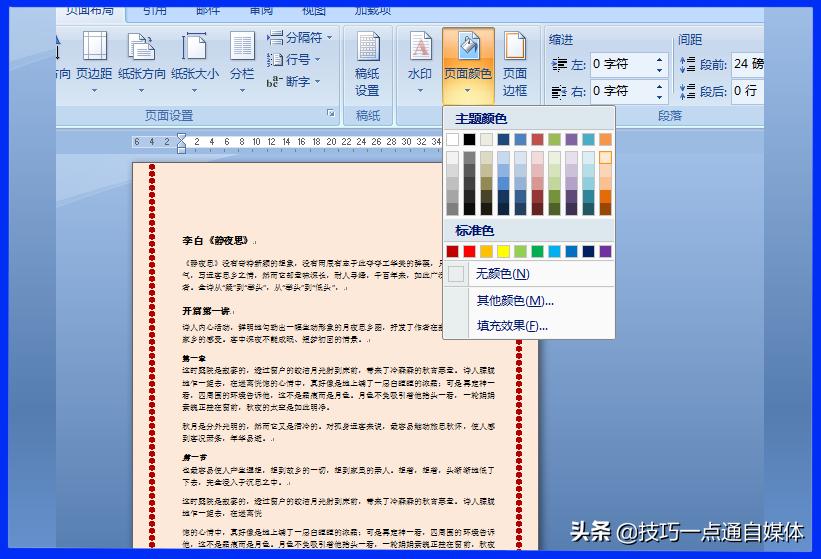Pick the white theme color swatch
The height and width of the screenshot is (559, 821).
point(452,139)
